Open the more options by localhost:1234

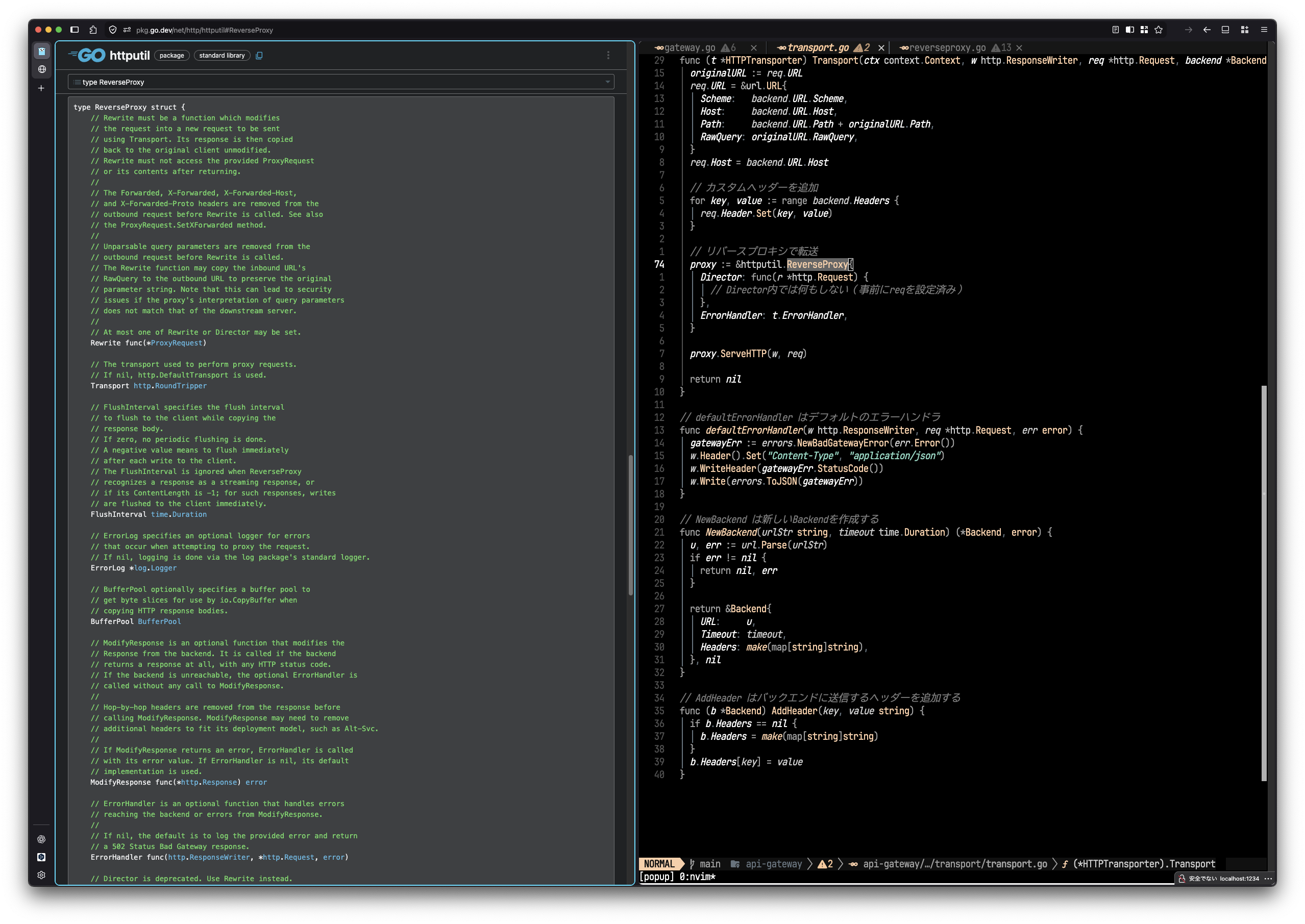[x=1268, y=879]
